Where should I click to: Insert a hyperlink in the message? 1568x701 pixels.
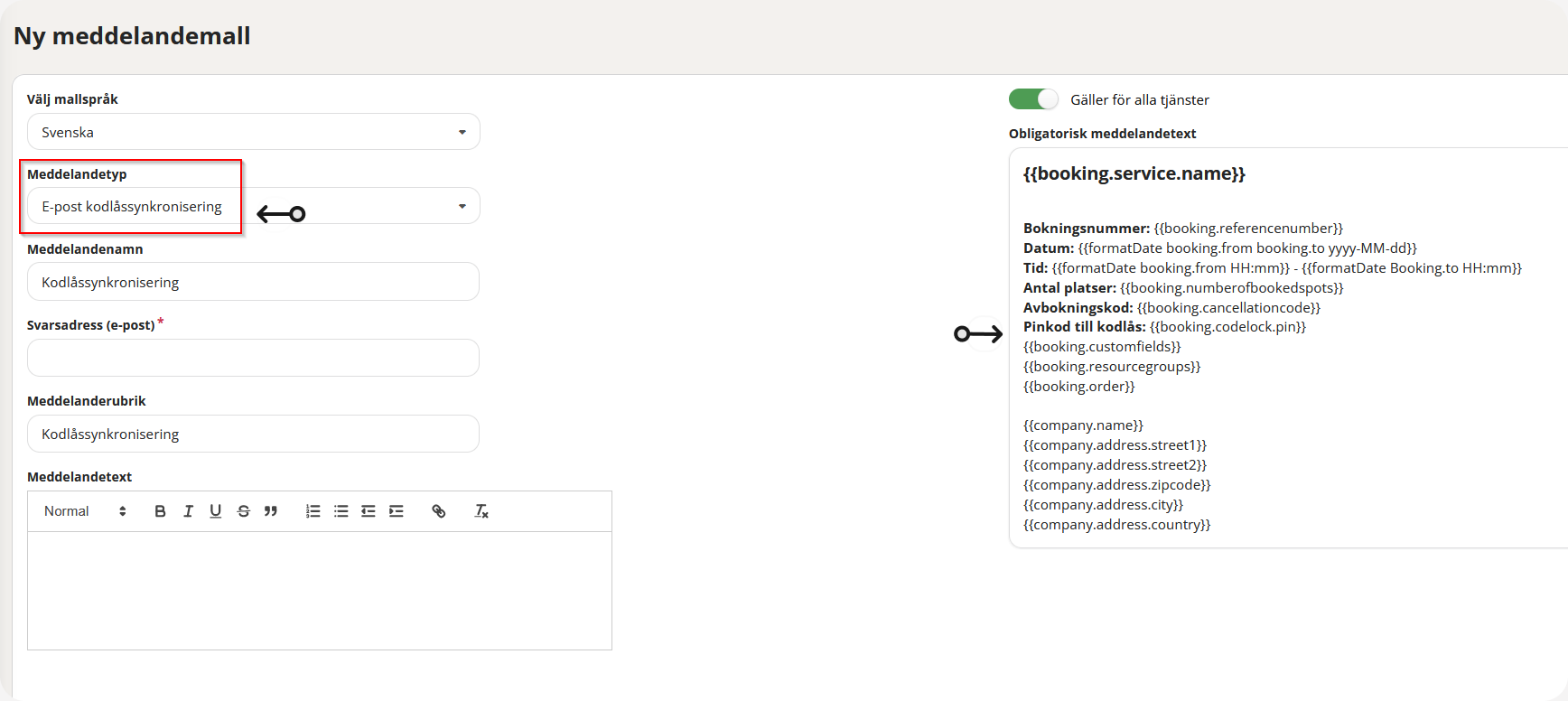point(438,511)
